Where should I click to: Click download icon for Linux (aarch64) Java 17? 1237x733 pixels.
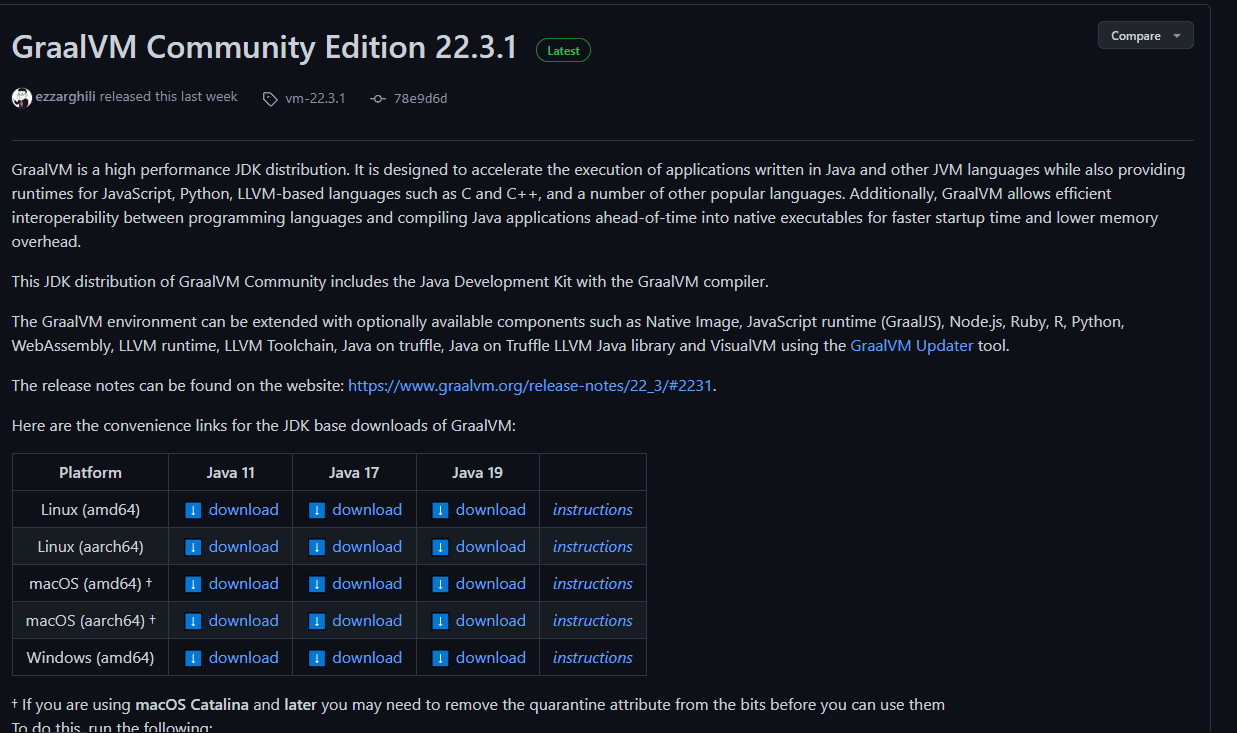click(x=317, y=547)
